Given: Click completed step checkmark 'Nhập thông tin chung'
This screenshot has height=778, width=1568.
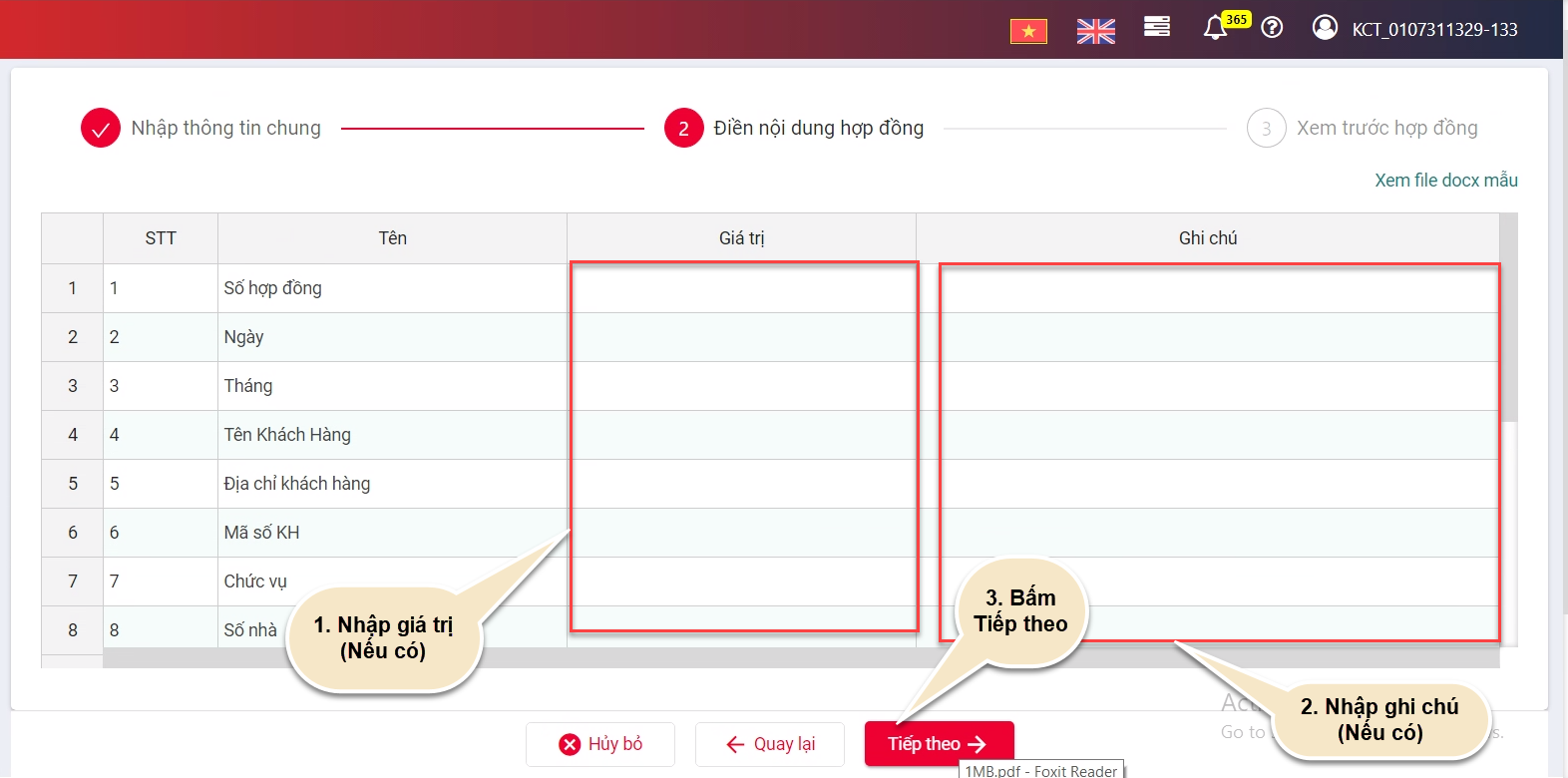Looking at the screenshot, I should click(x=101, y=128).
